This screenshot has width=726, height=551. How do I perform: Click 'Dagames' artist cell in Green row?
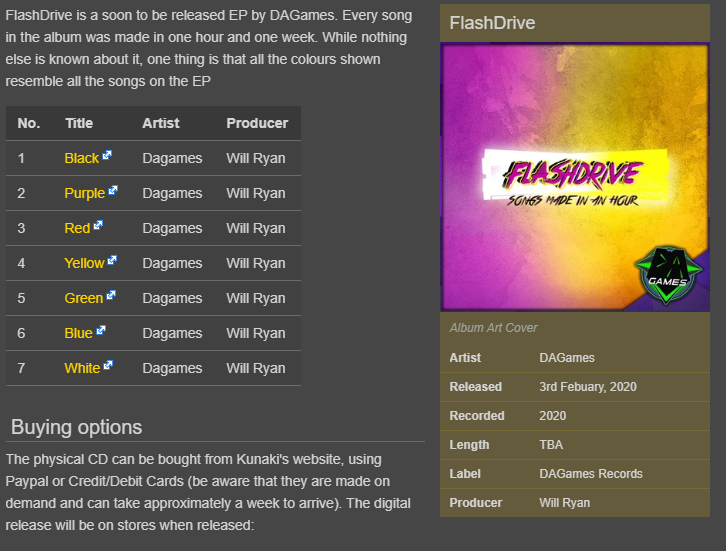click(x=172, y=298)
